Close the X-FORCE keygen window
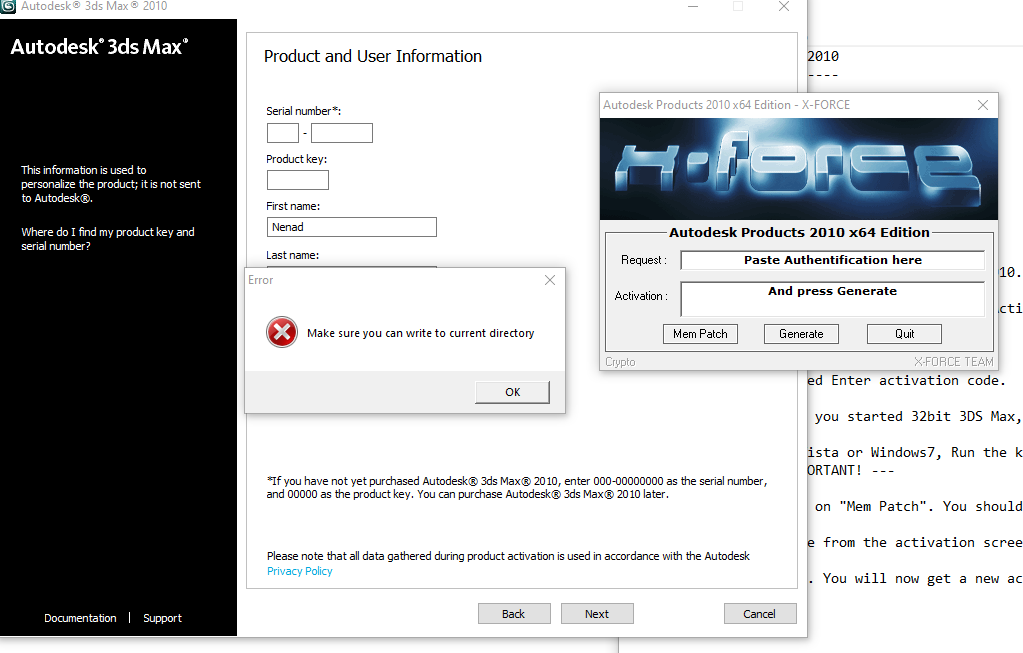This screenshot has height=653, width=1023. coord(983,105)
